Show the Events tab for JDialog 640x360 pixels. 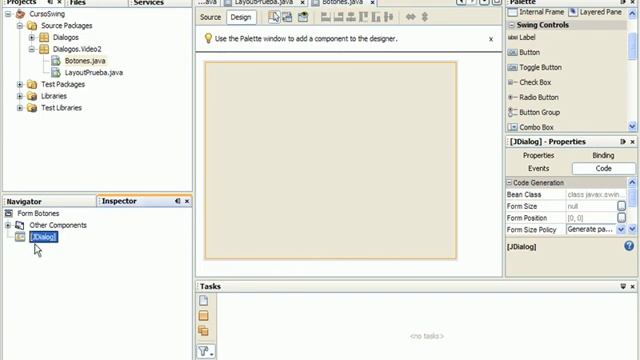click(538, 169)
